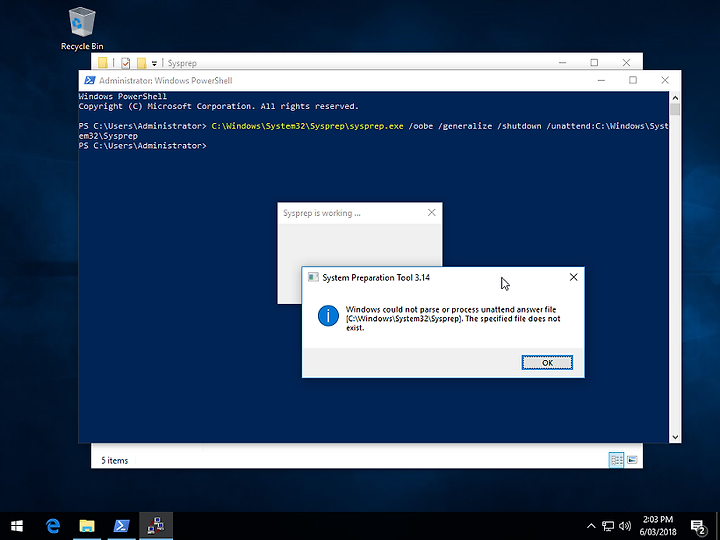Click the Copyright (C) Microsoft Corporation line
The width and height of the screenshot is (720, 540).
219,106
